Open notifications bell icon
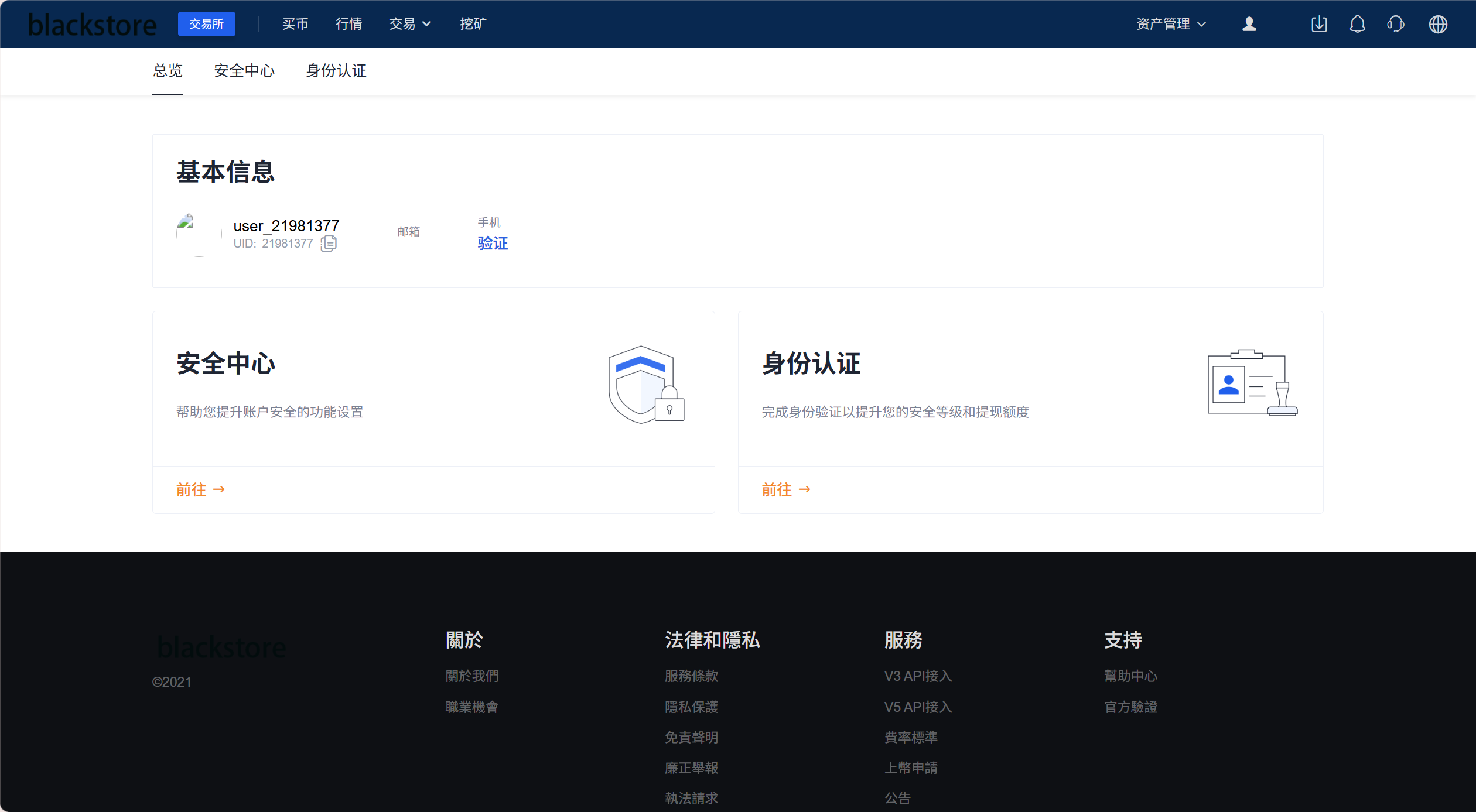Screen dimensions: 1476x812 click(x=1357, y=24)
